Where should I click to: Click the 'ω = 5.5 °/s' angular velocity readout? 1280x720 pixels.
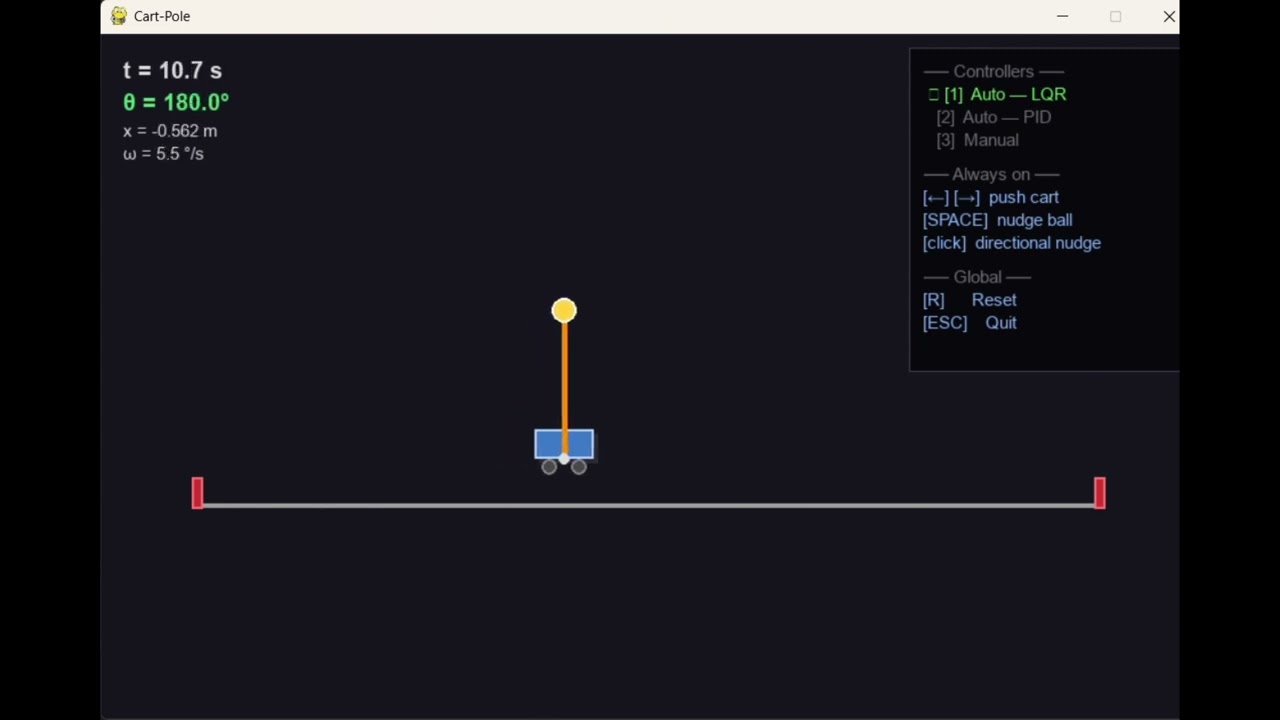163,154
